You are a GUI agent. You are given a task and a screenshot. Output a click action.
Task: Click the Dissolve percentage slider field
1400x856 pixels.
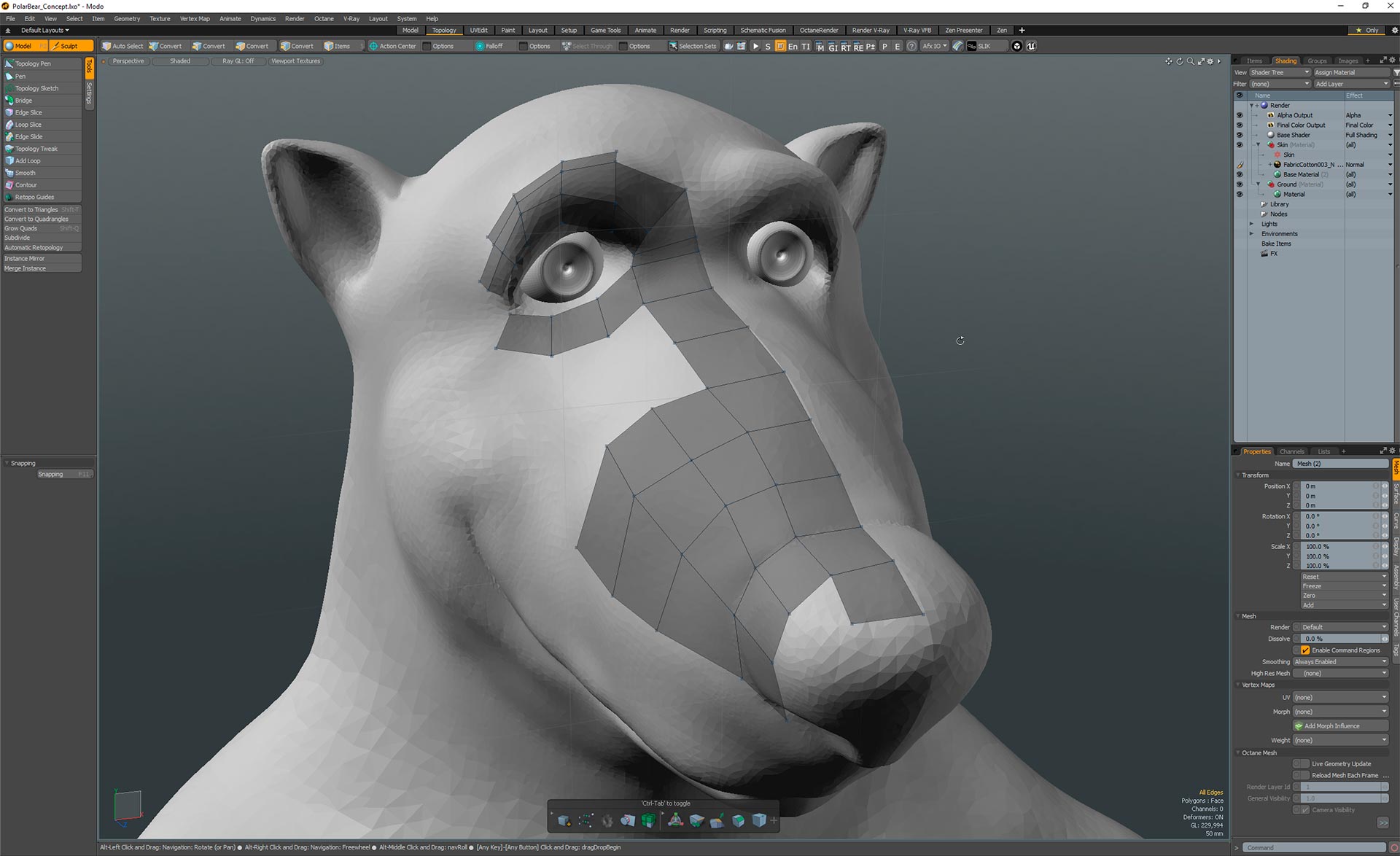click(1338, 639)
